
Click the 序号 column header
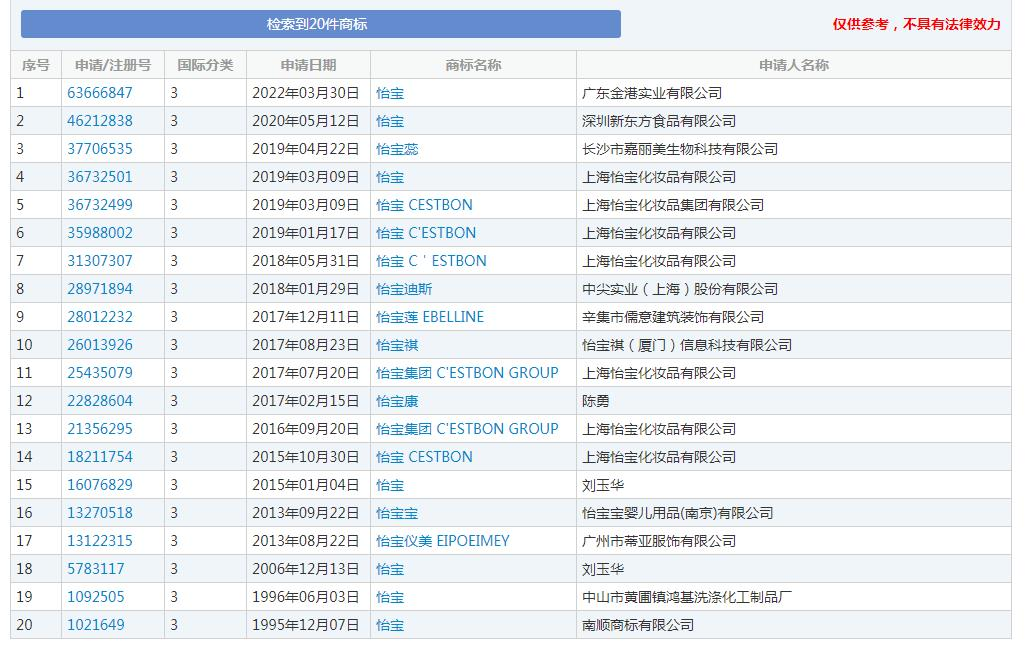[x=36, y=65]
